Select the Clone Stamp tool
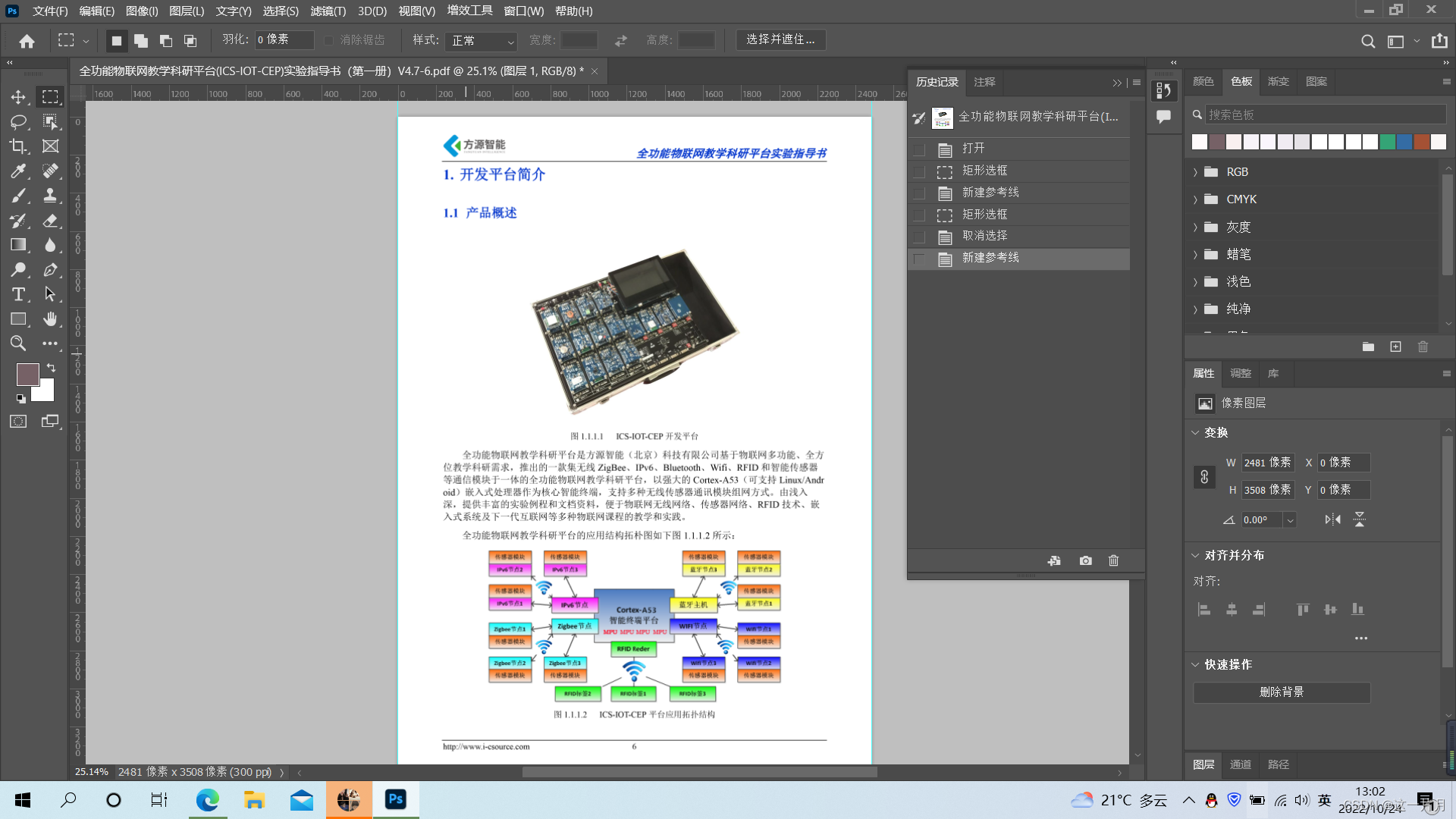The width and height of the screenshot is (1456, 819). [50, 196]
